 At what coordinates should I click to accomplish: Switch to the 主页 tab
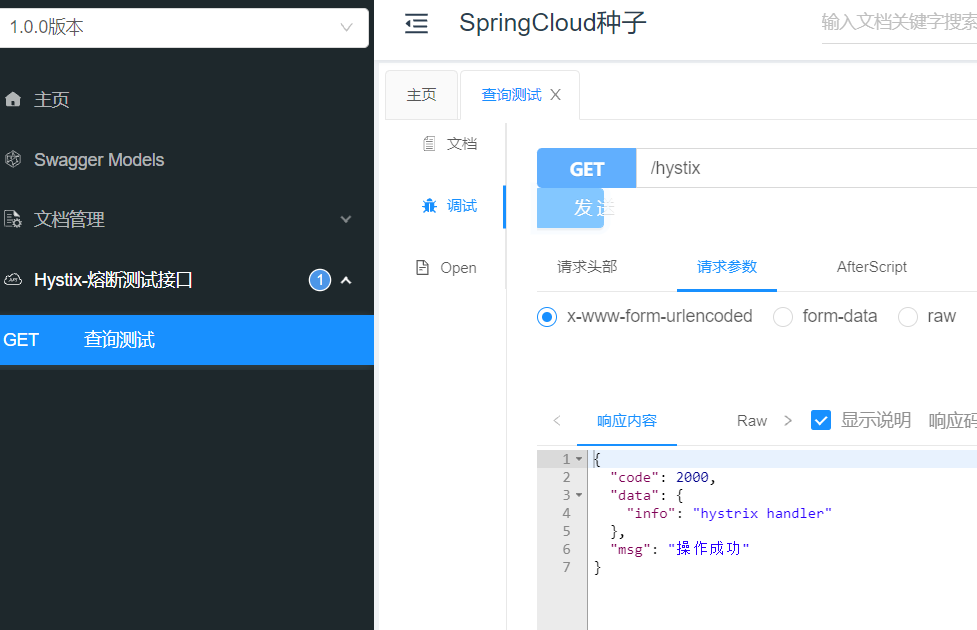[x=422, y=95]
